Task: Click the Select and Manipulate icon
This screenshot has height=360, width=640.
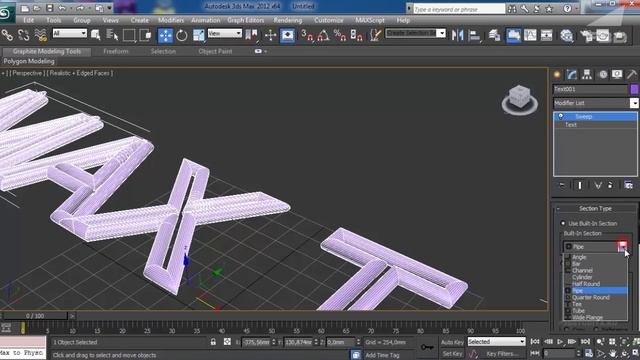Action: 270,36
